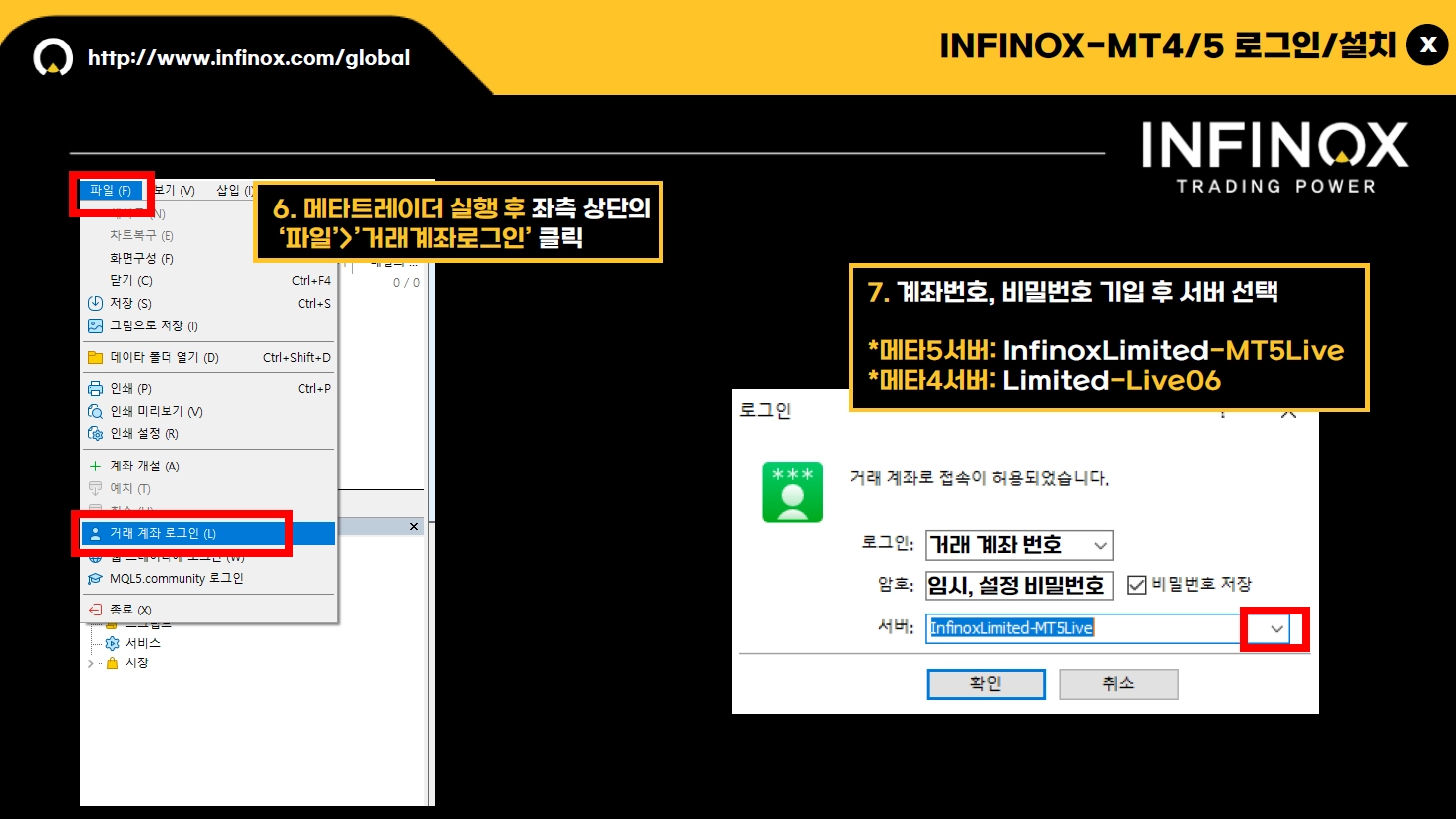Click the 취소 button
The width and height of the screenshot is (1456, 819).
1118,684
